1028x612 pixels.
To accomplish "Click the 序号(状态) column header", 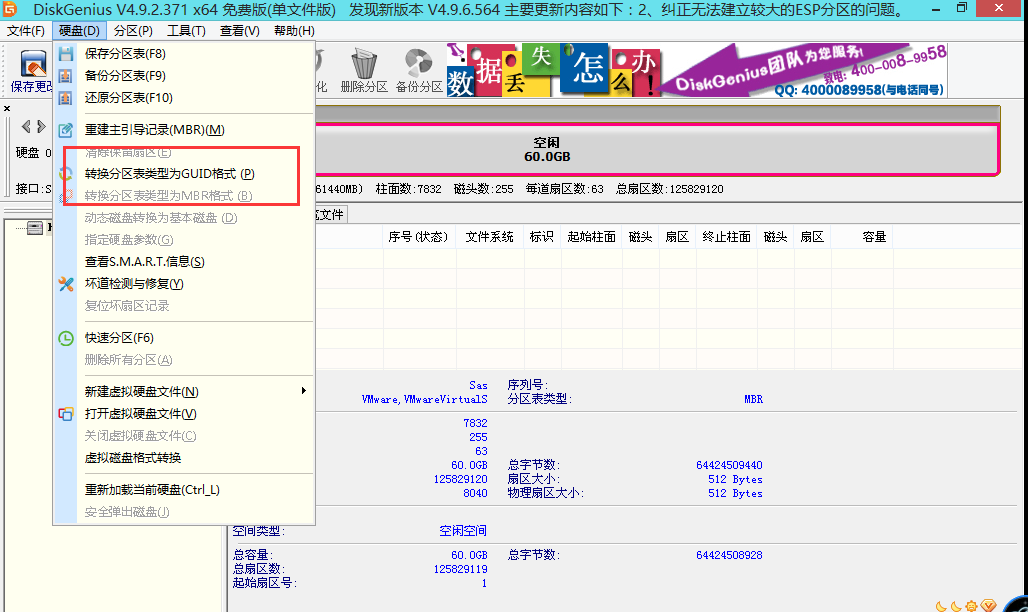I will click(418, 237).
